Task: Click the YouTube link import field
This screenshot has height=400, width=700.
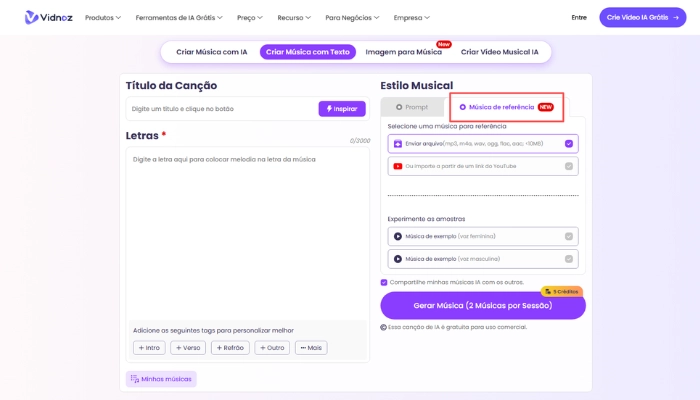Action: 483,166
